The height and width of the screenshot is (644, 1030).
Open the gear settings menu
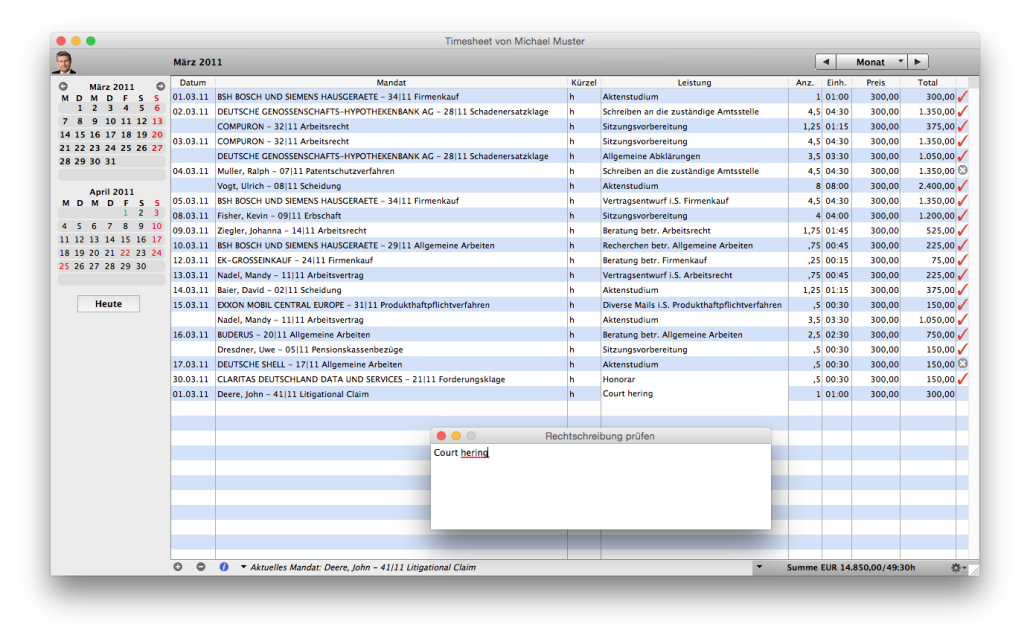[958, 567]
